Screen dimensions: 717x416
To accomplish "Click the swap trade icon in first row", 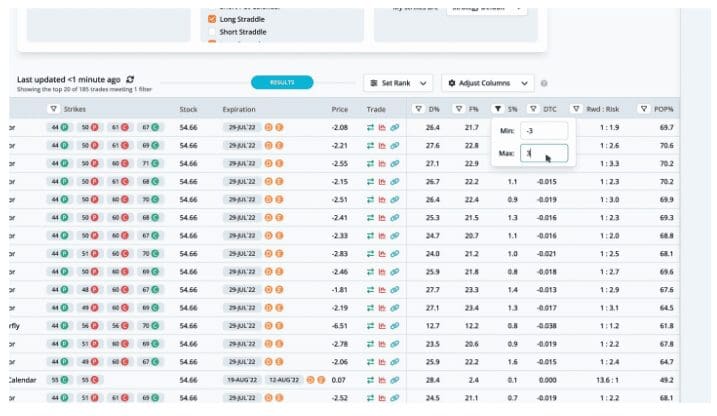I will point(370,128).
